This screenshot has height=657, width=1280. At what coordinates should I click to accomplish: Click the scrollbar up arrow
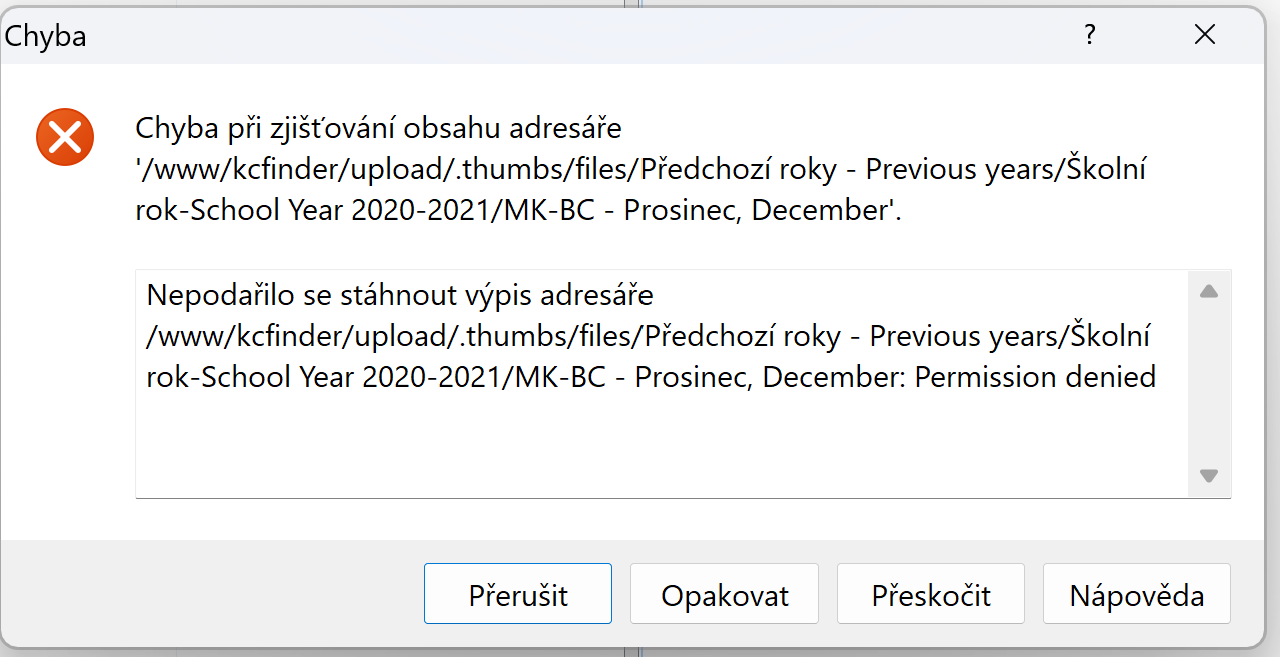(1208, 290)
